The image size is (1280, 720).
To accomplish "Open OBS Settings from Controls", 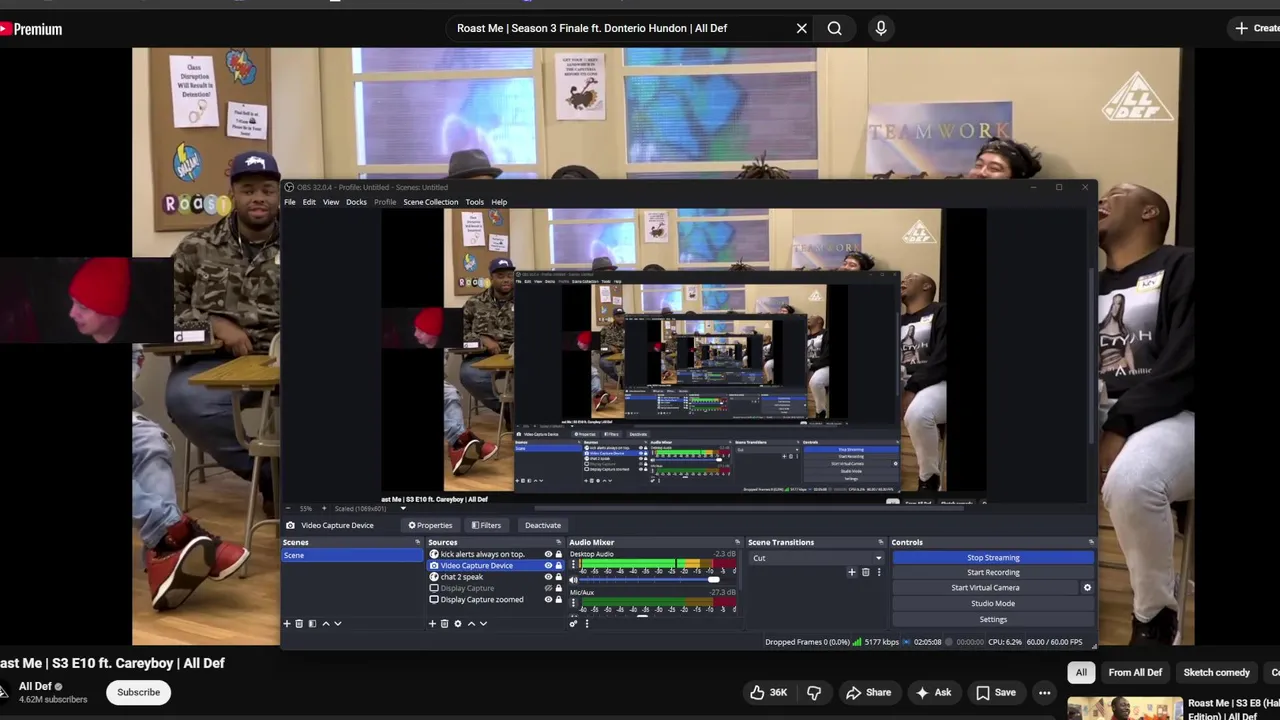I will click(993, 619).
